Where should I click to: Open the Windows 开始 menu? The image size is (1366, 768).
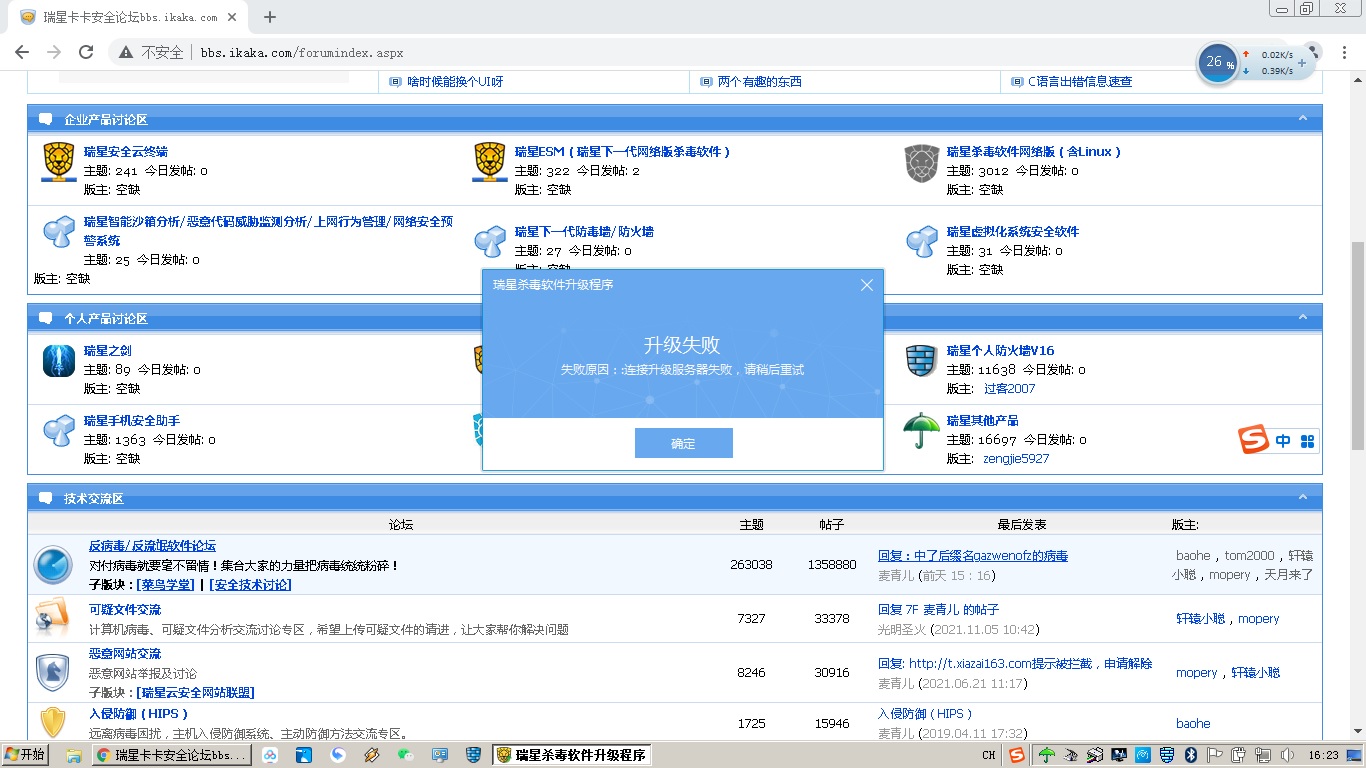(26, 755)
